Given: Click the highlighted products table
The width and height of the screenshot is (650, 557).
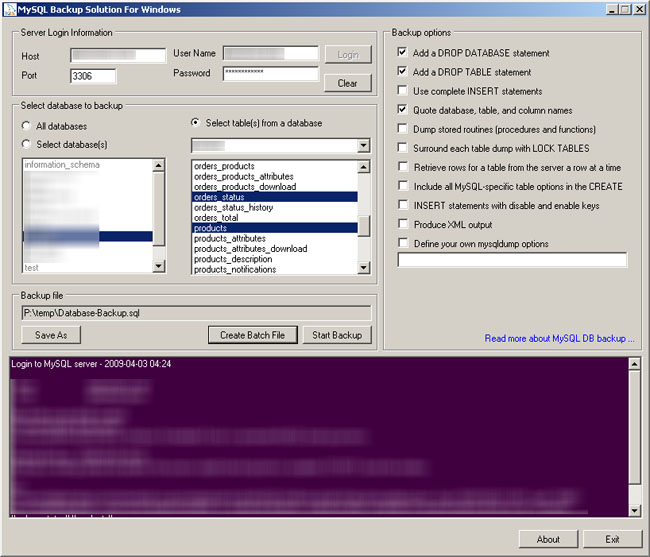Looking at the screenshot, I should pos(274,228).
